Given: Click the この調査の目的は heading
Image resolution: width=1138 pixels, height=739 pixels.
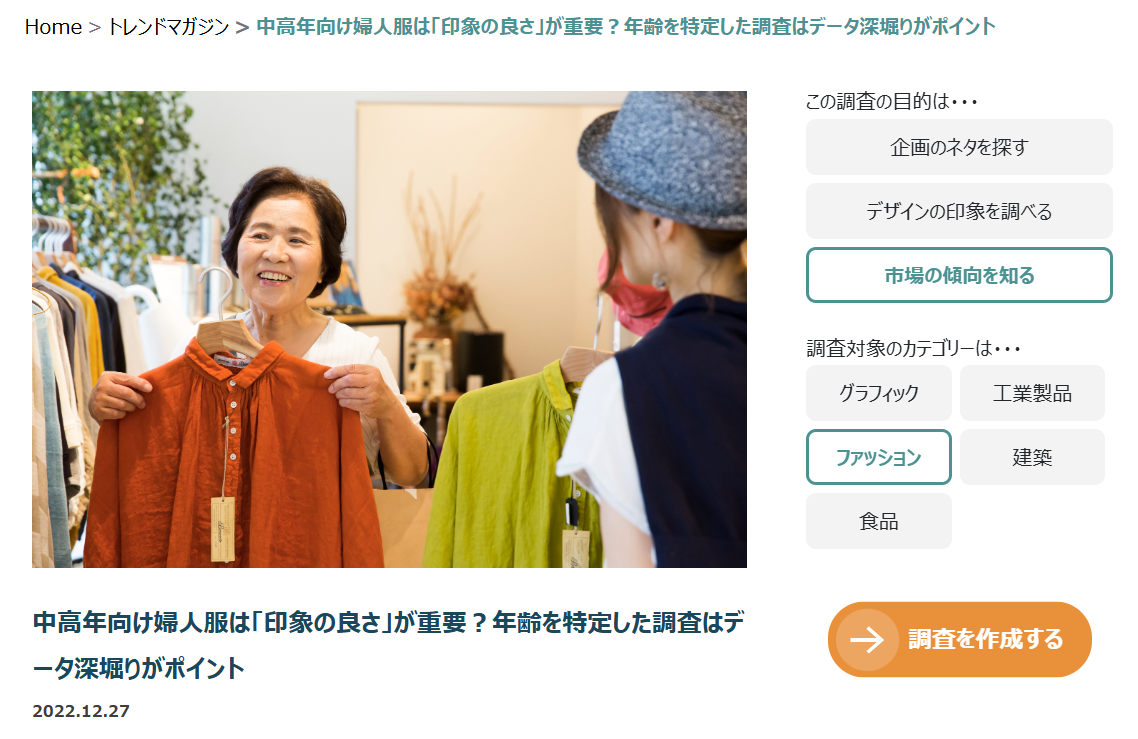Looking at the screenshot, I should (891, 101).
